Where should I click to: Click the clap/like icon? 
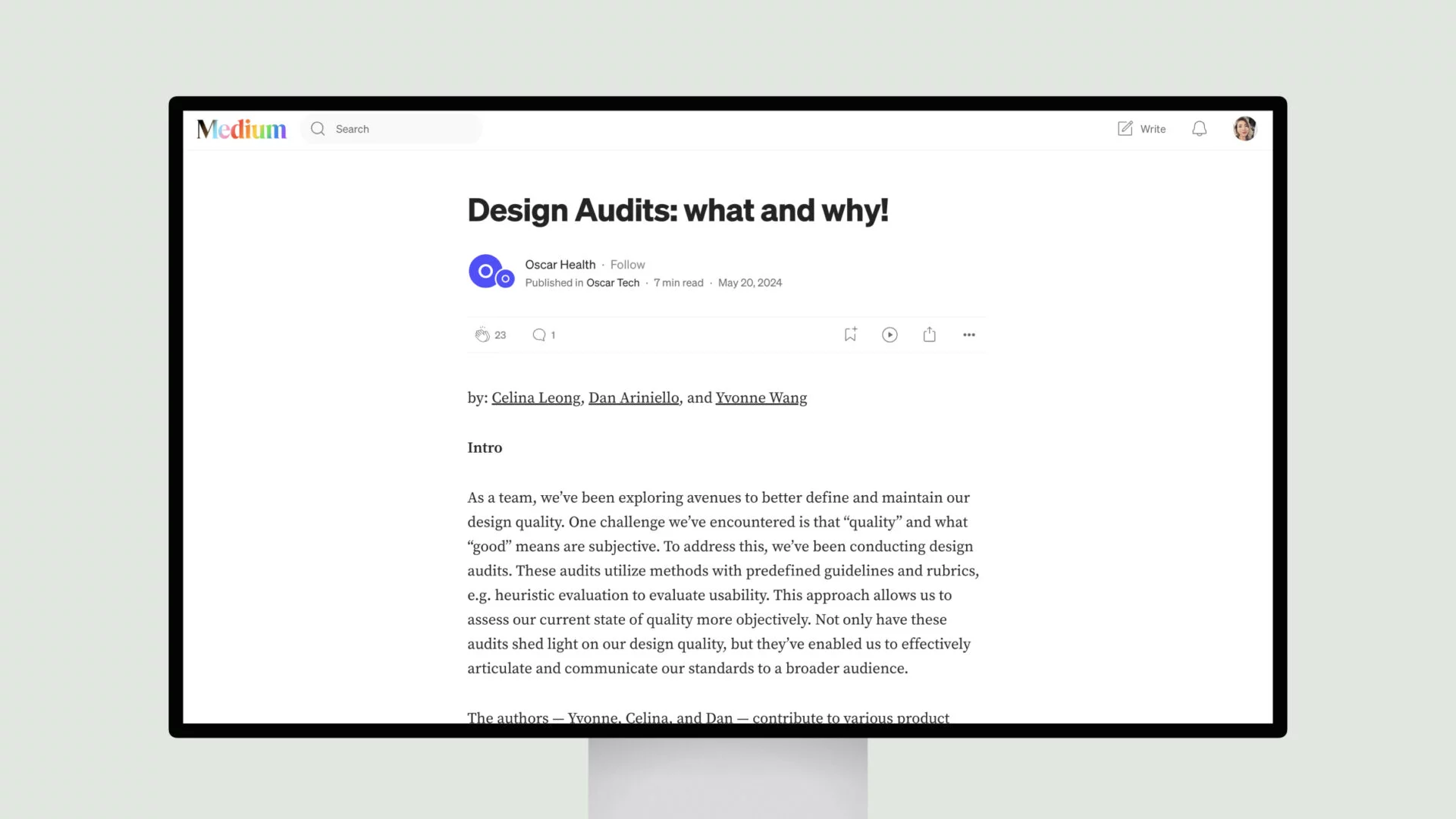click(x=481, y=334)
